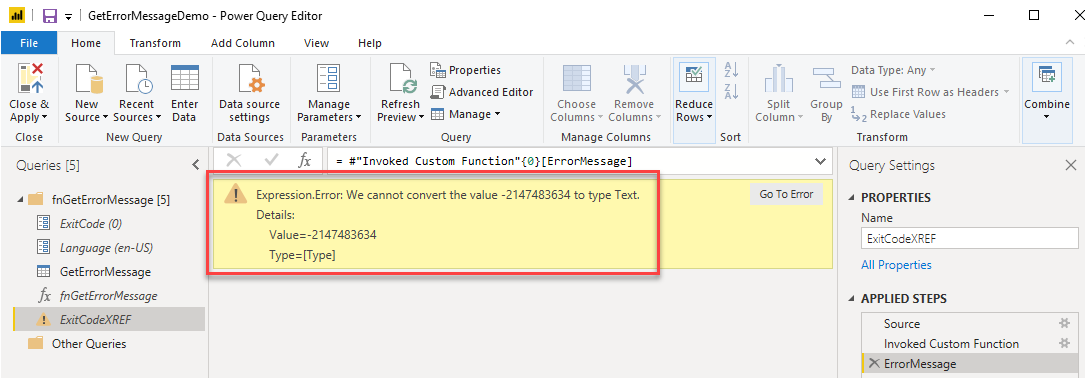Click the Reduce Rows icon

point(693,78)
